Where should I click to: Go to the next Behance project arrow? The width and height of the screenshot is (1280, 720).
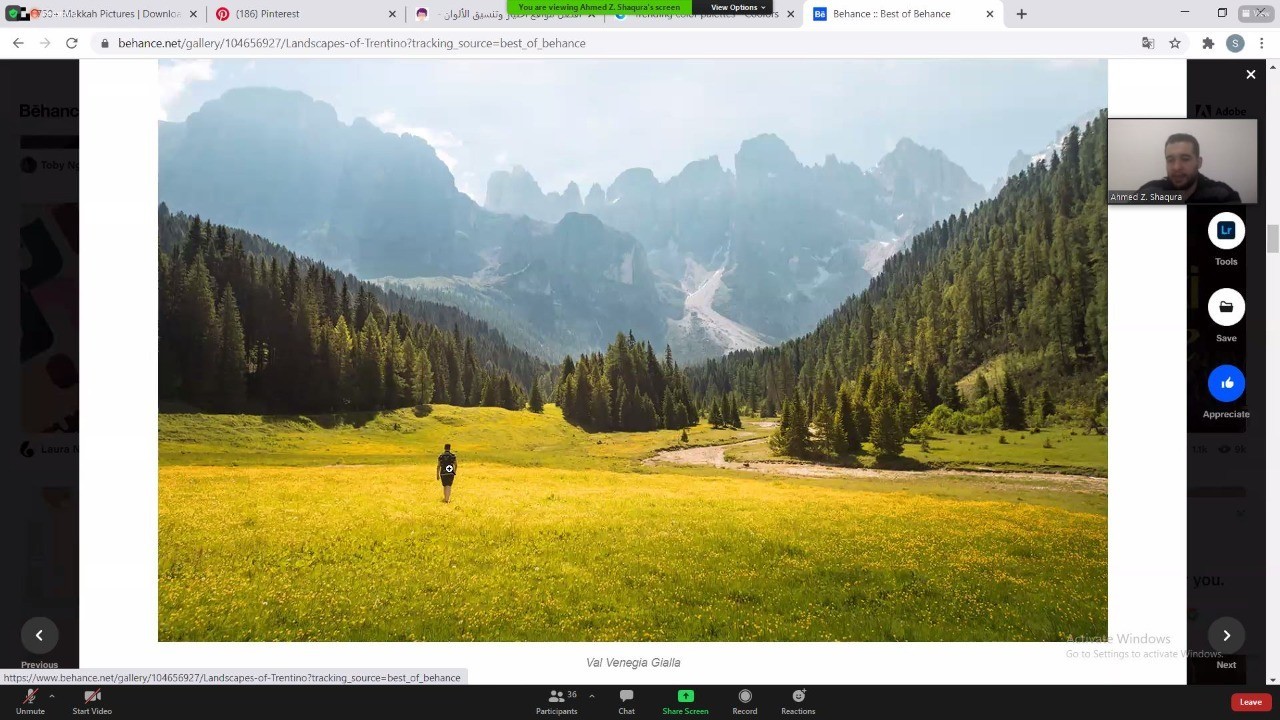coord(1226,635)
